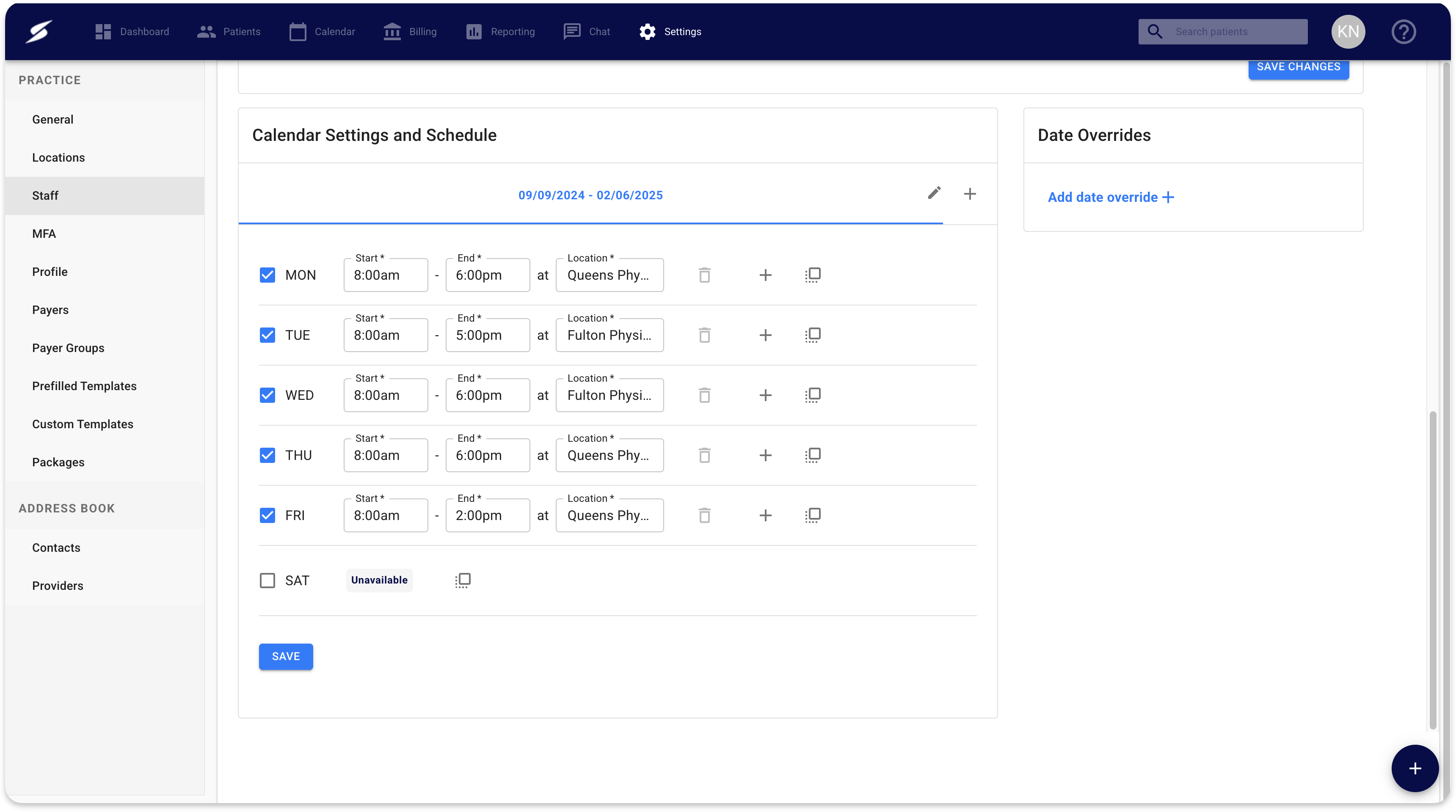Select the 09/09/2024 - 02/06/2025 schedule tab
The height and width of the screenshot is (812, 1456).
point(590,195)
